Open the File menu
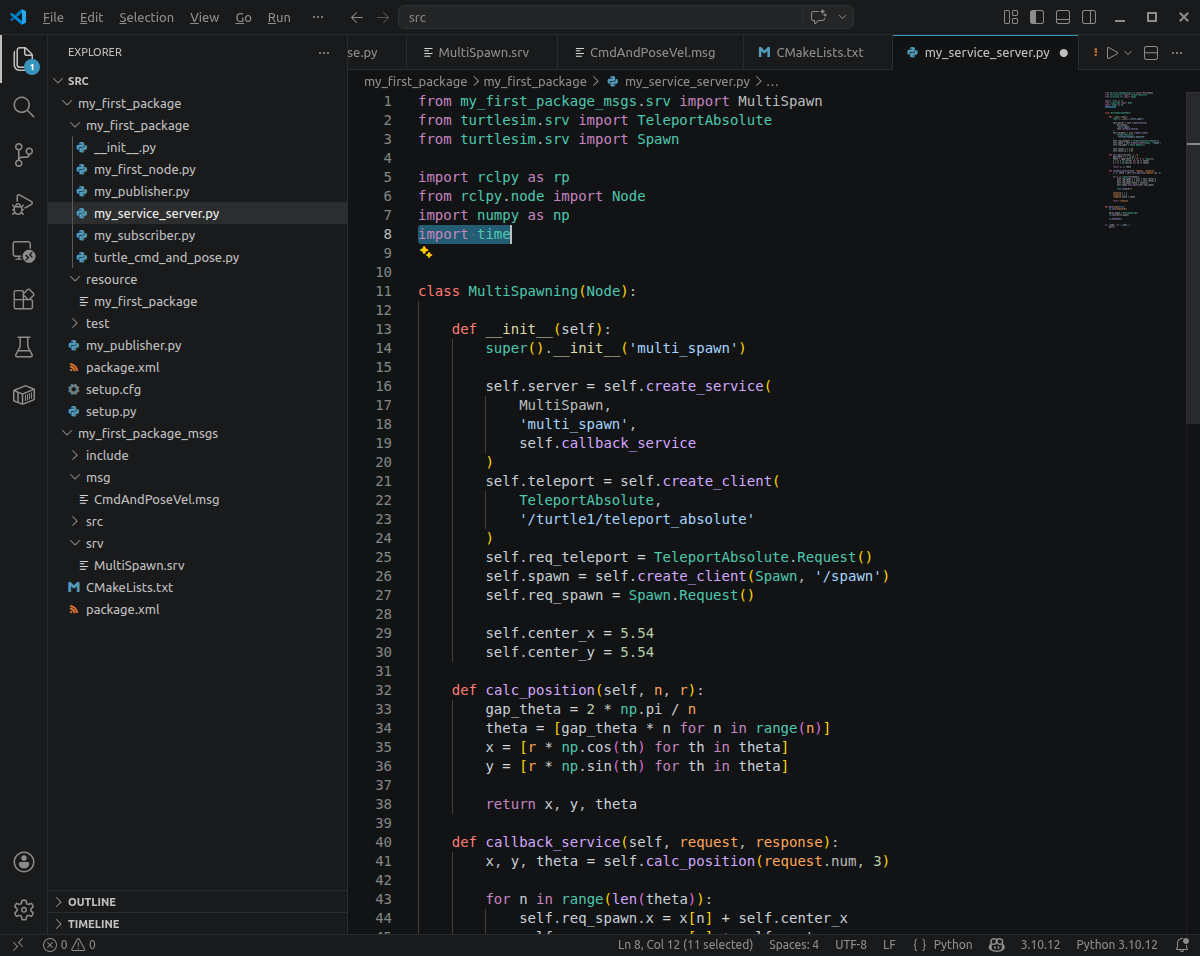This screenshot has width=1200, height=956. tap(53, 17)
